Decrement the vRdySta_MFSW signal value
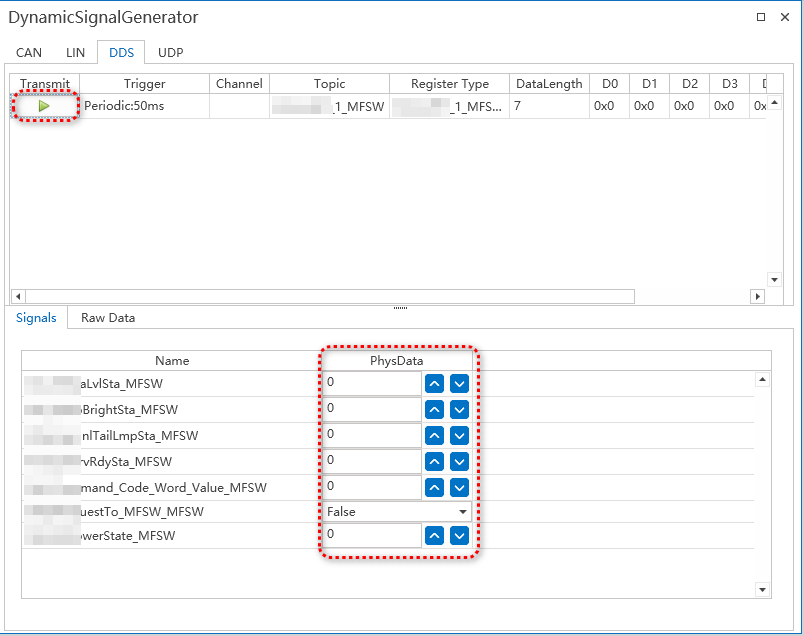Screen dimensions: 804x636 coord(459,461)
